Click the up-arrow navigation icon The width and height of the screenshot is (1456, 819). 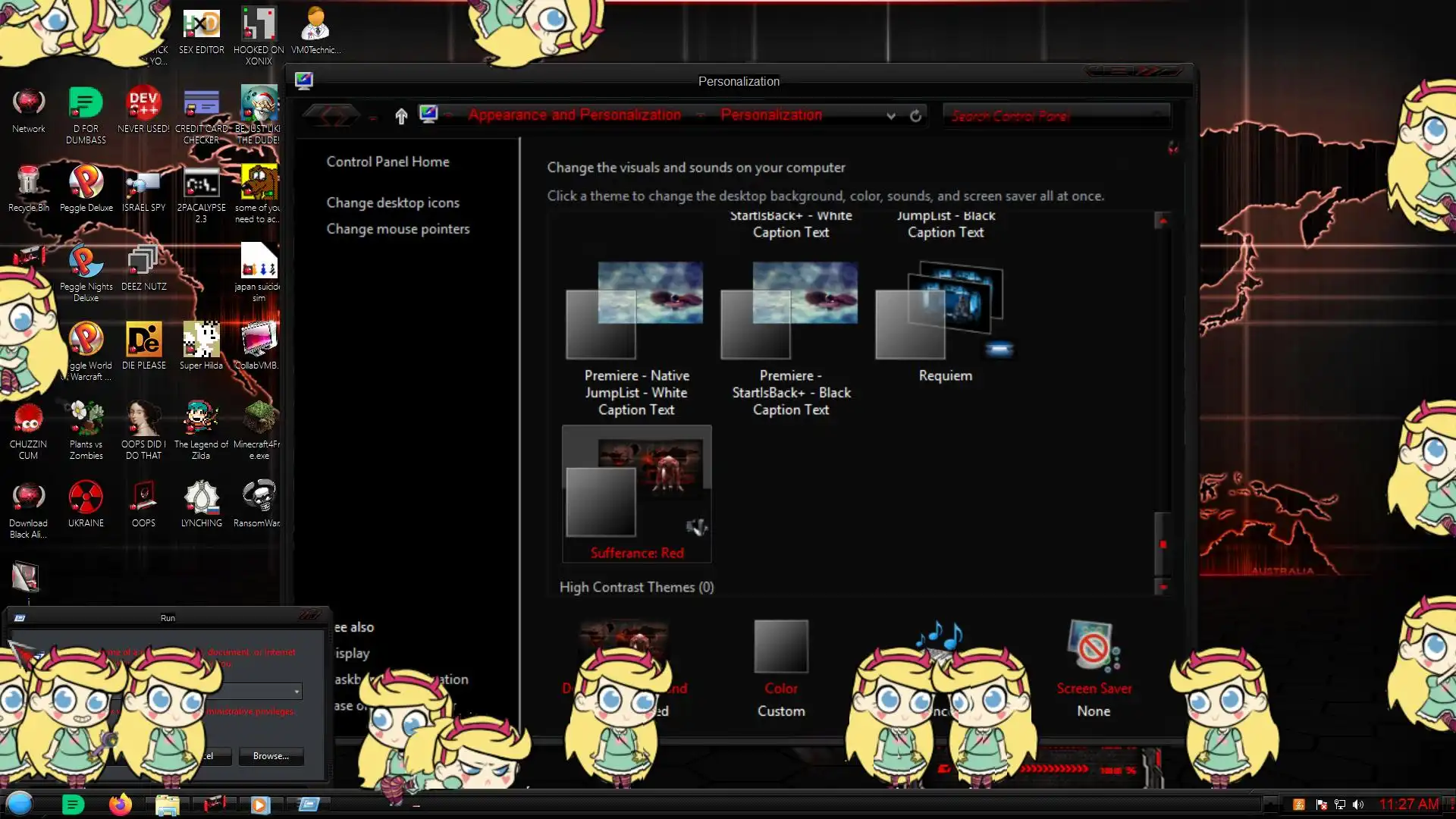(401, 115)
